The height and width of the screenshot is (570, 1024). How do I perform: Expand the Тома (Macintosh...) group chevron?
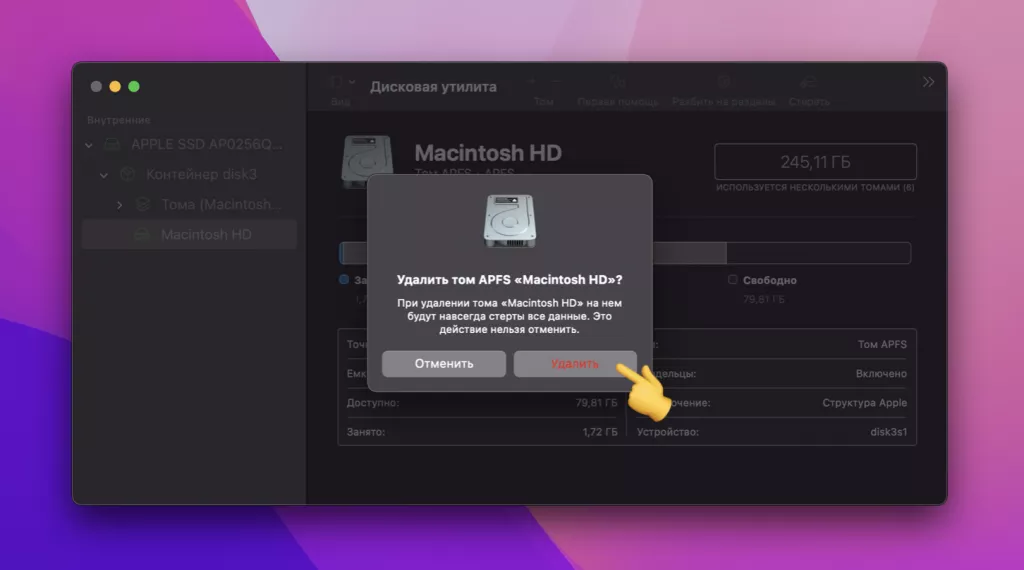(x=120, y=205)
